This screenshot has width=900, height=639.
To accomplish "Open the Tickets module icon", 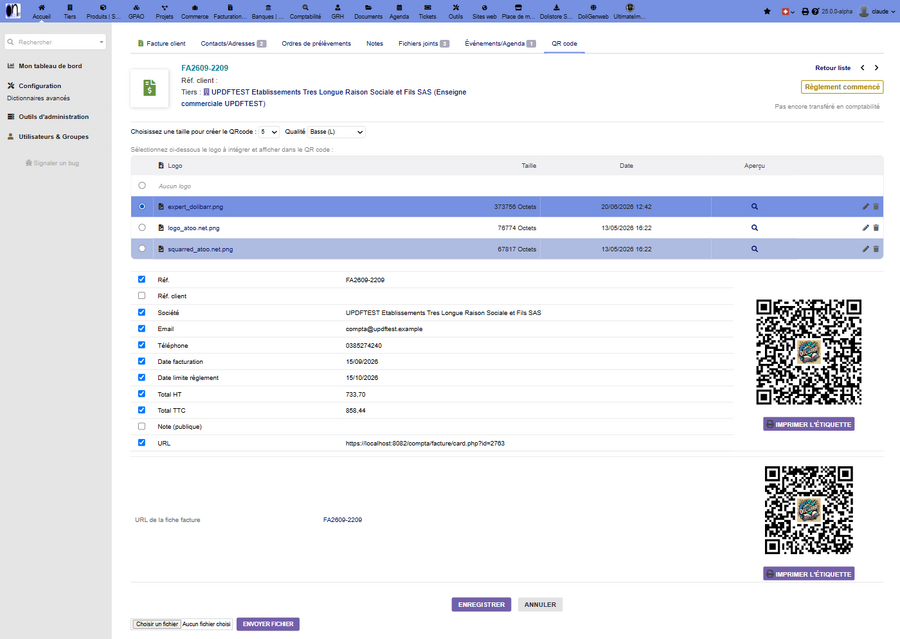I will coord(427,7).
